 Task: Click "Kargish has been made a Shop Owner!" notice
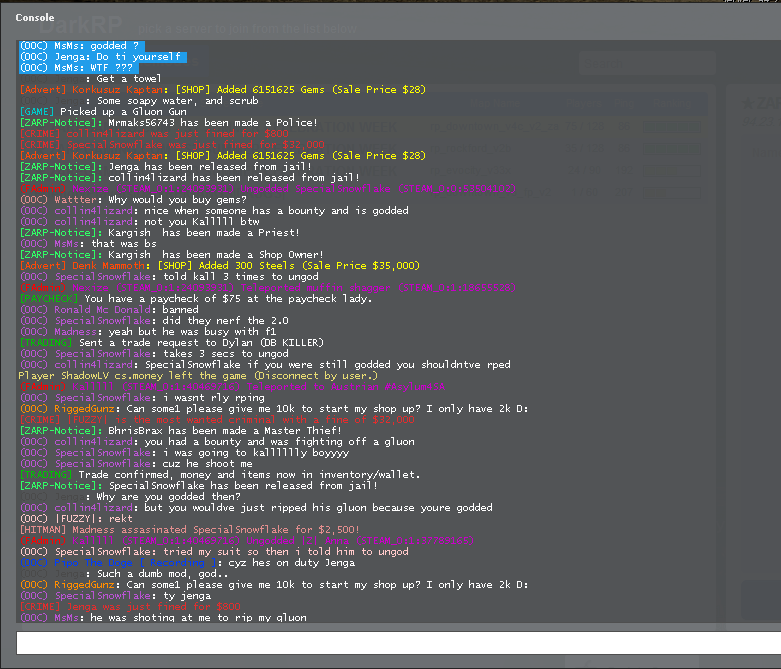(x=171, y=255)
